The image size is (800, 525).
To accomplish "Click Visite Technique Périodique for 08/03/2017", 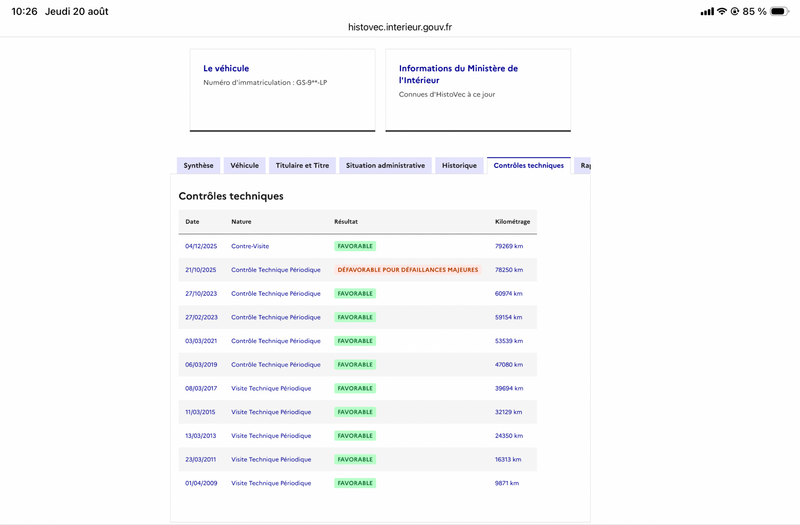I will (271, 388).
